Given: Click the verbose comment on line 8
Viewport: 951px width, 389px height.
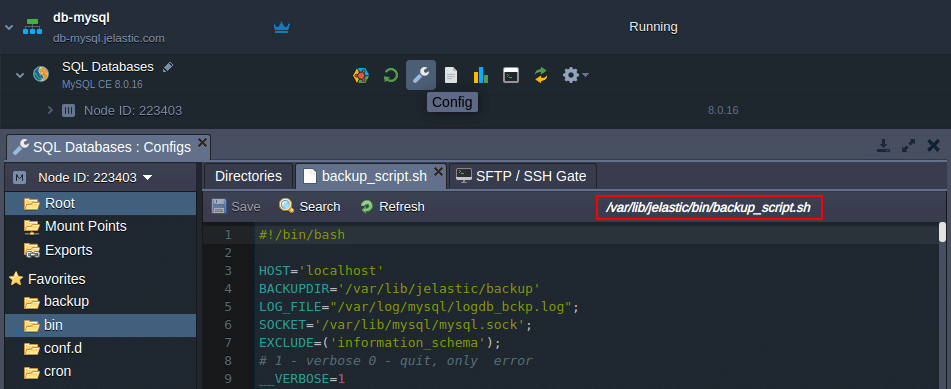Looking at the screenshot, I should [395, 361].
